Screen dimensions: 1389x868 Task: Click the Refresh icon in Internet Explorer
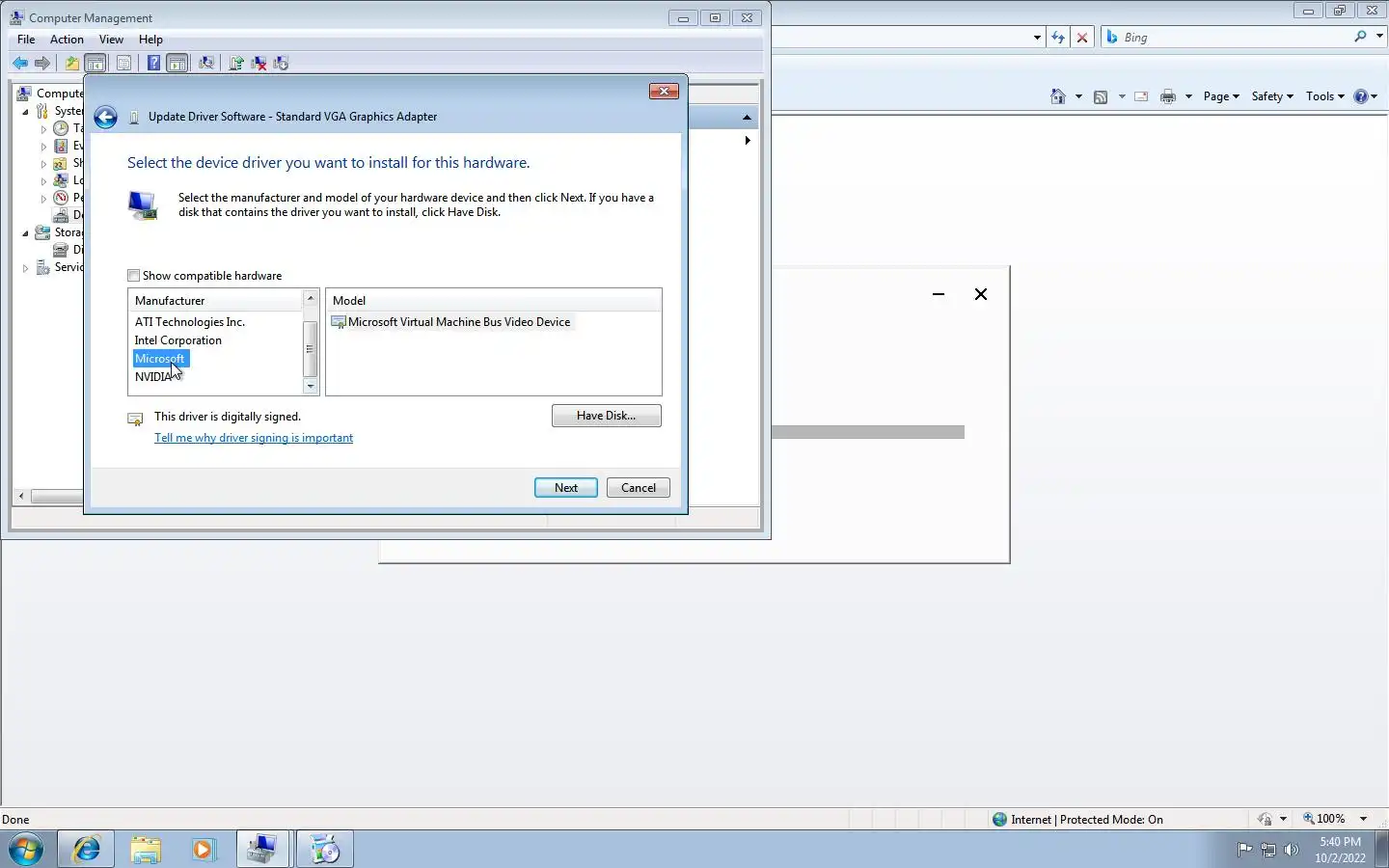click(x=1058, y=38)
